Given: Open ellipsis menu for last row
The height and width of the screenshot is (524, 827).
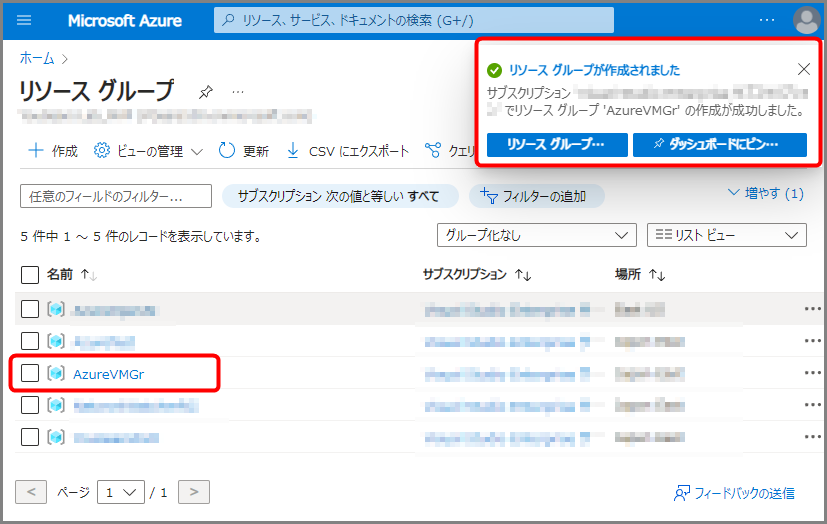Looking at the screenshot, I should pos(813,437).
